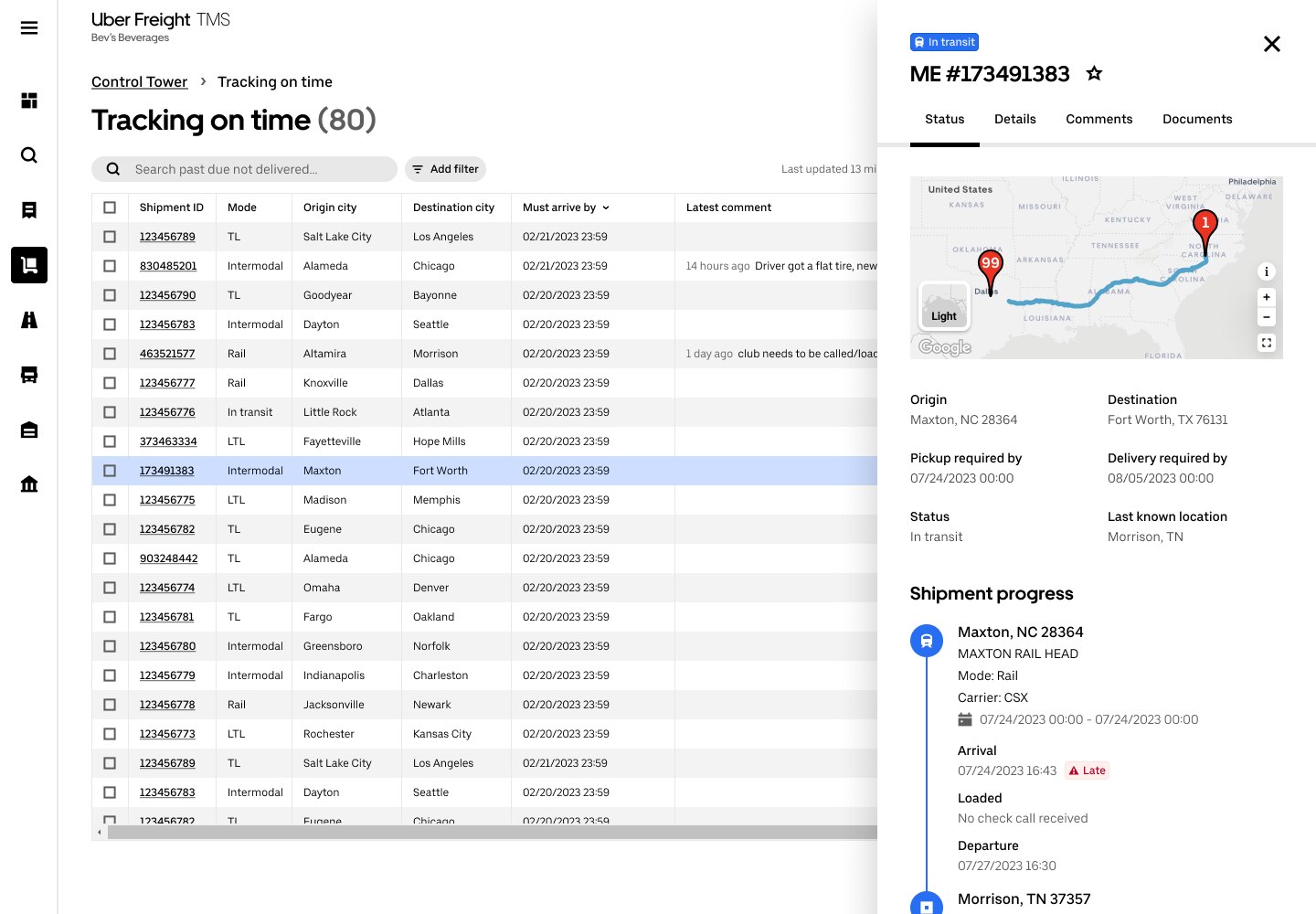Open shipment ID 463521577 link
Screen dimensions: 1316x914
point(167,354)
